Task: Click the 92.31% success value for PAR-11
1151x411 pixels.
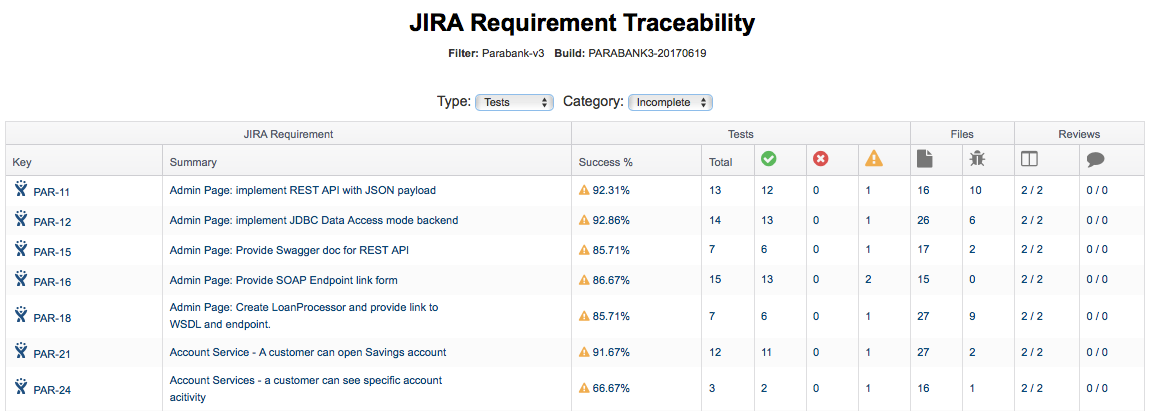Action: [x=611, y=190]
